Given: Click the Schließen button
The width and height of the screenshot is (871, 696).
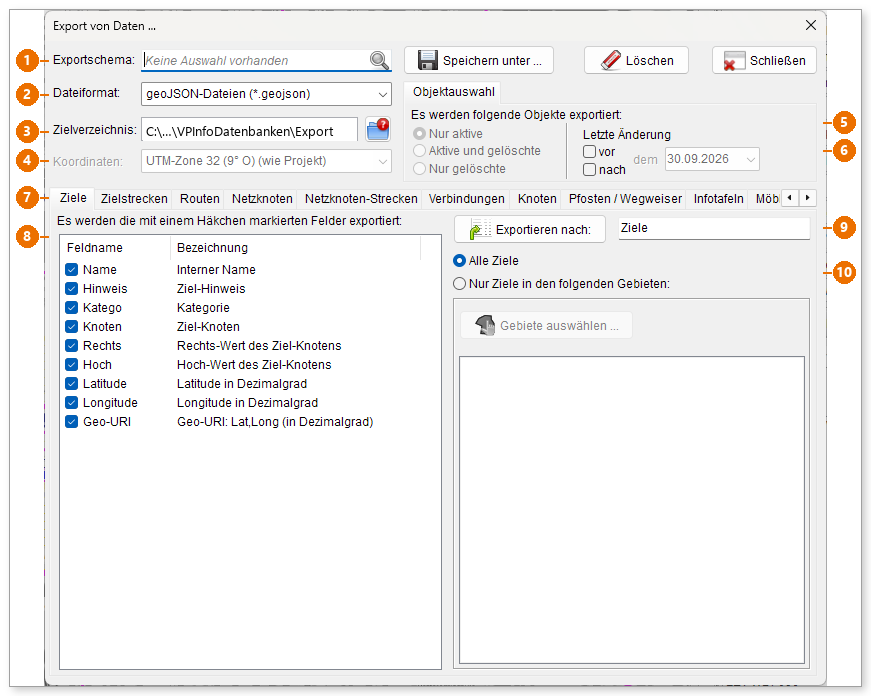Looking at the screenshot, I should [764, 60].
